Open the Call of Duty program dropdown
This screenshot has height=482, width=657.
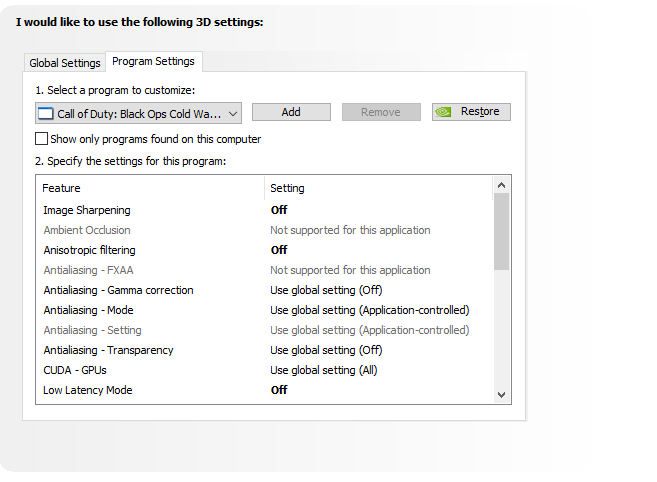tap(138, 113)
